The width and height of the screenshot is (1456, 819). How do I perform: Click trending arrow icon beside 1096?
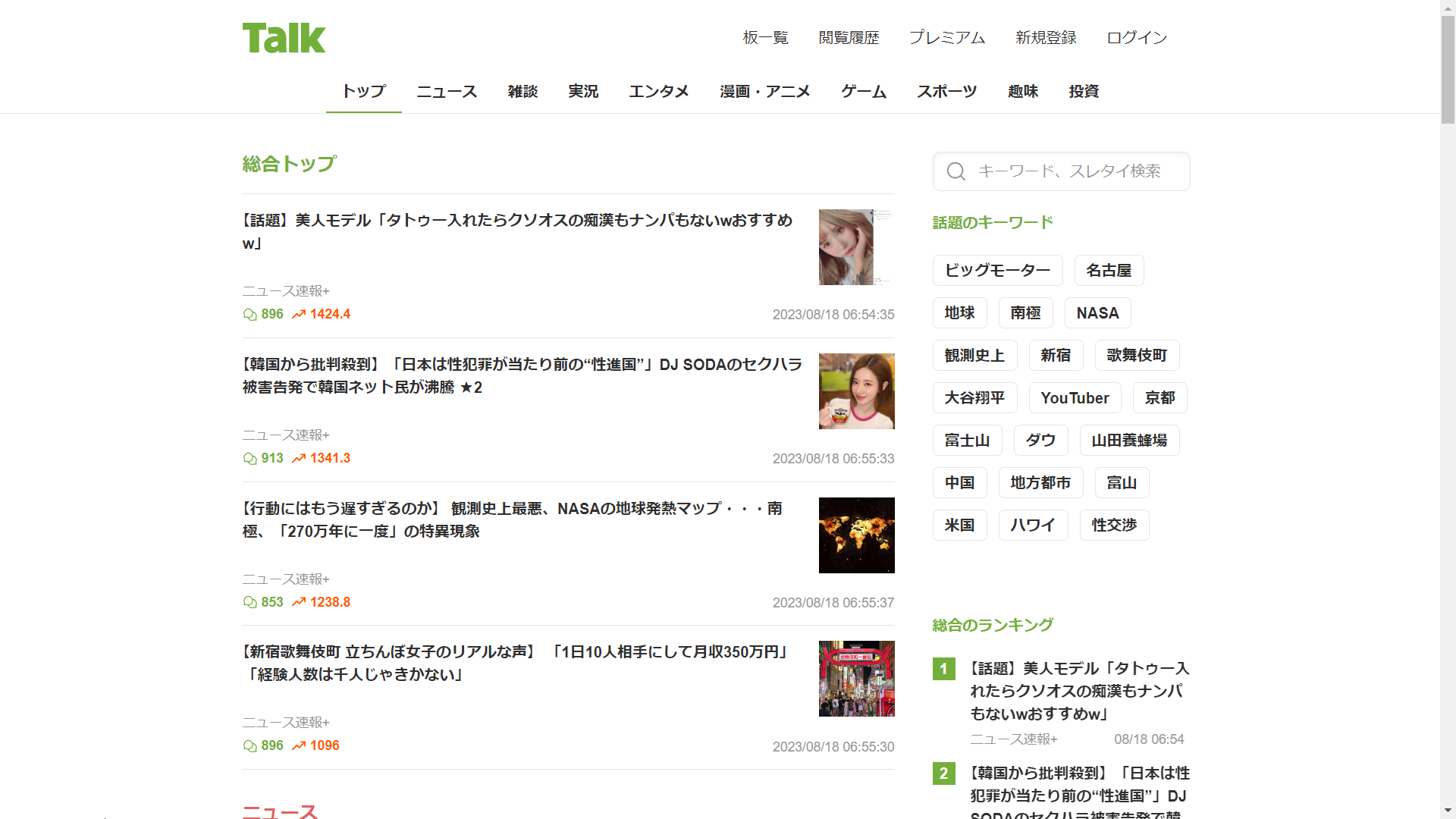point(299,746)
